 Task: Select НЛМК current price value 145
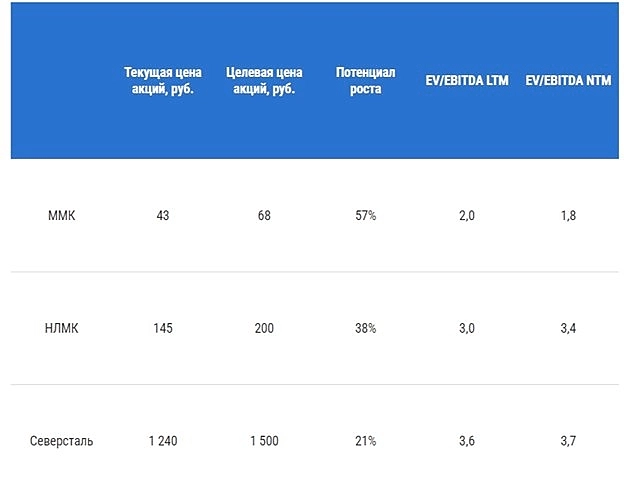tap(163, 328)
